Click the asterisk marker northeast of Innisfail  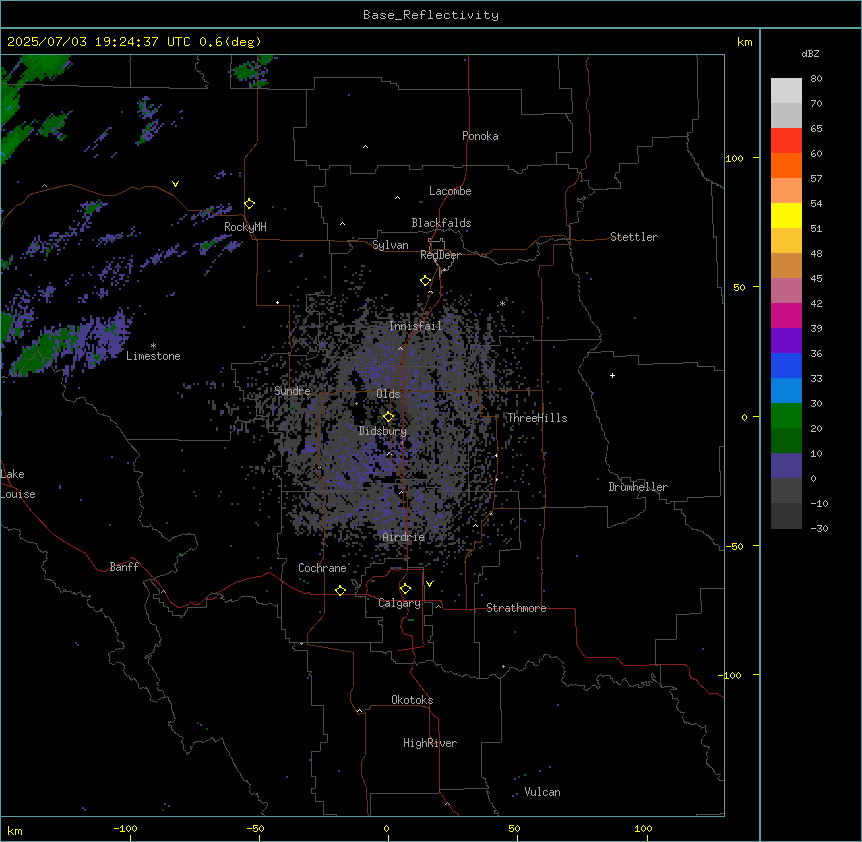(502, 303)
